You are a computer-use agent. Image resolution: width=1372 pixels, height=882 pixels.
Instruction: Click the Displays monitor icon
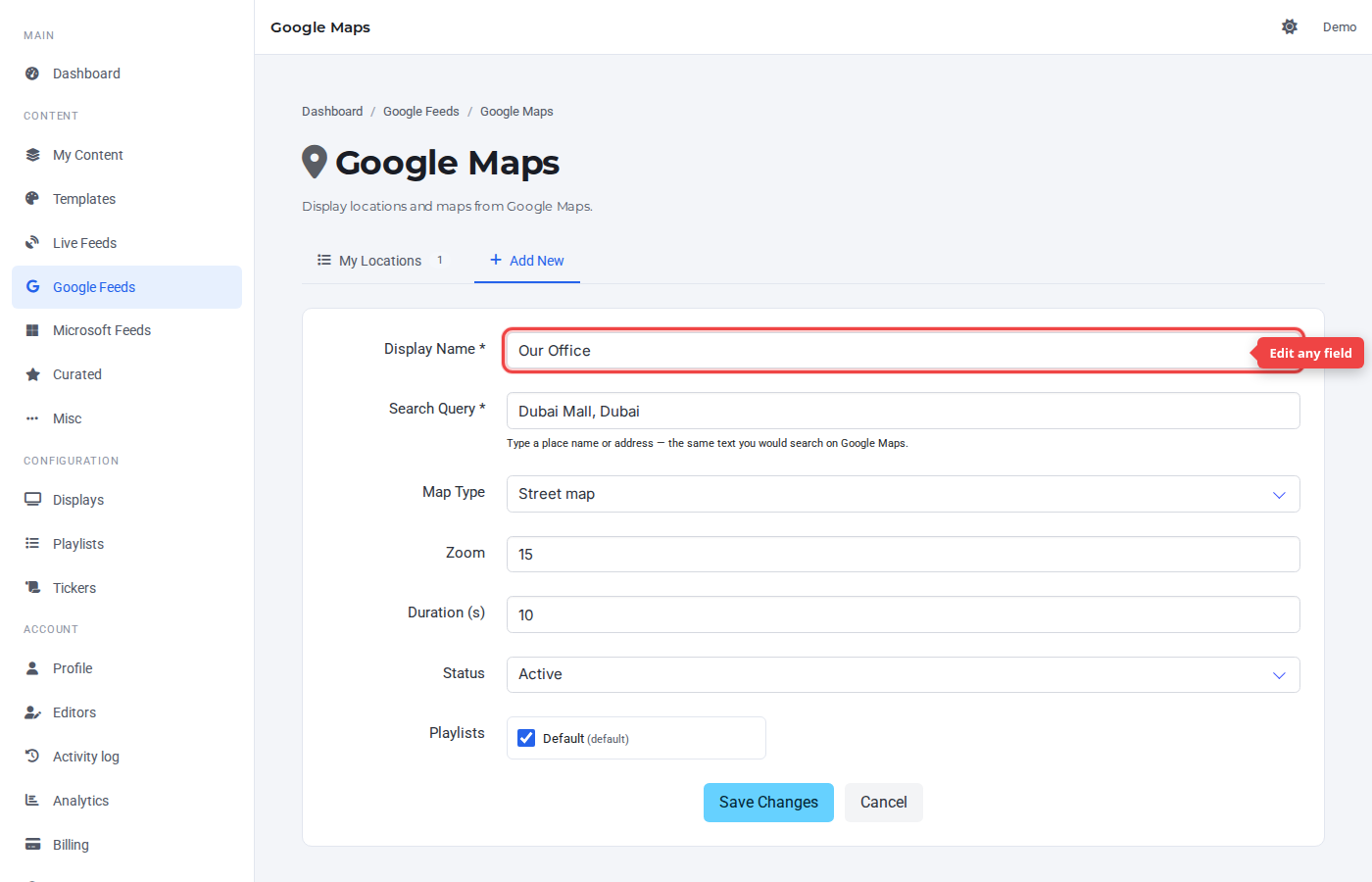pos(32,500)
